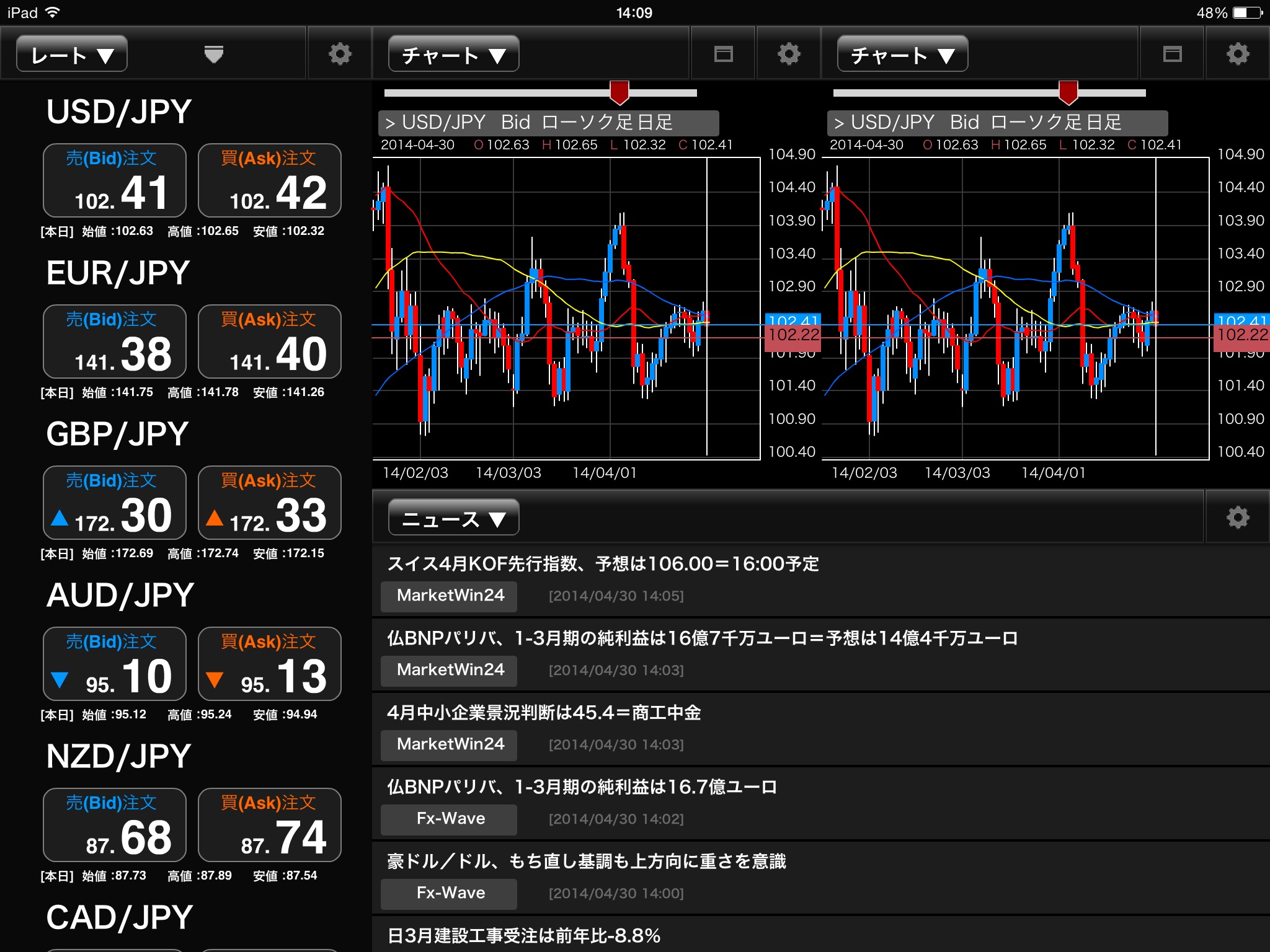Select the GBP/JPY pair heading
Screen dimensions: 1270x952
pyautogui.click(x=117, y=434)
